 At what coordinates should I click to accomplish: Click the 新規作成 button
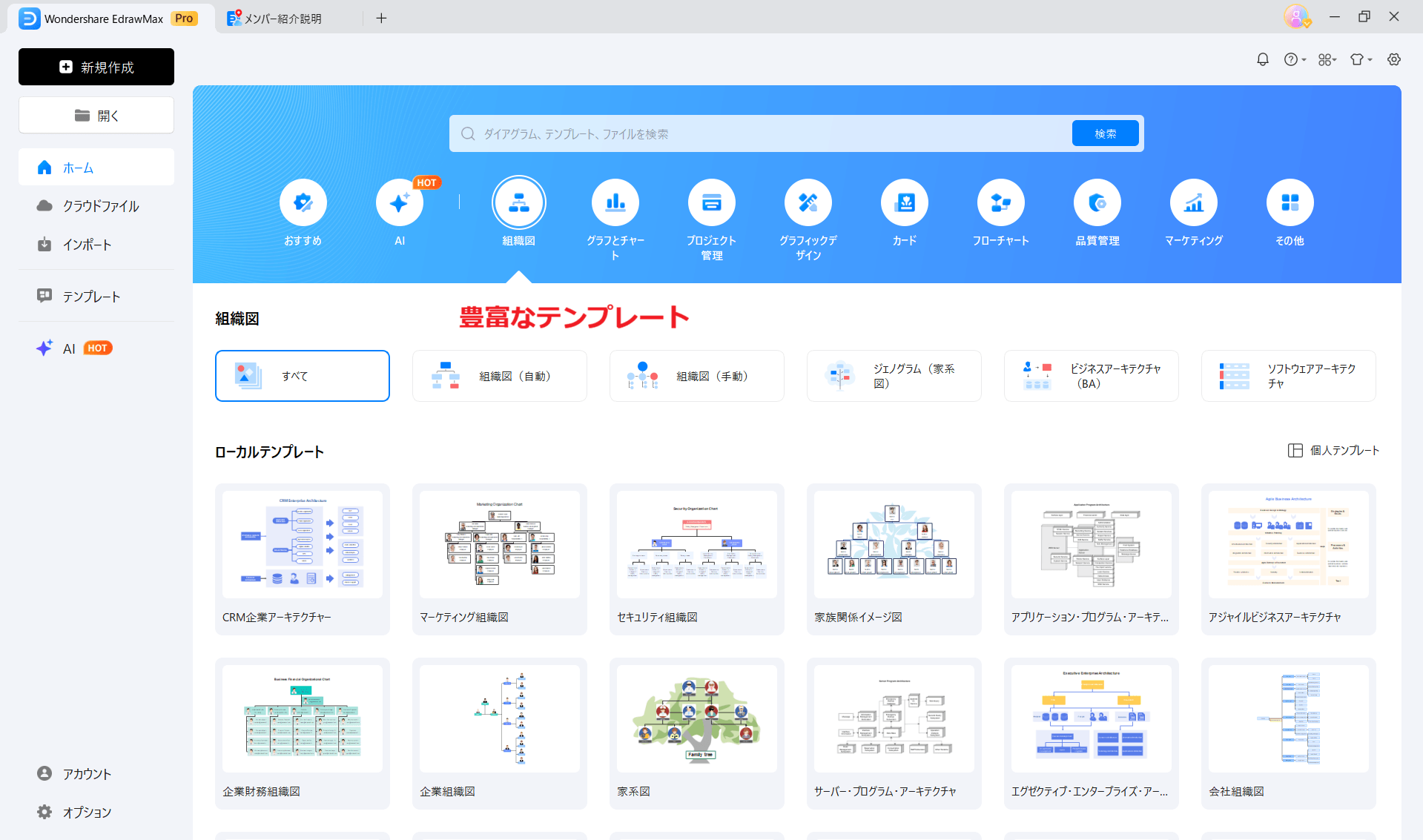point(96,67)
